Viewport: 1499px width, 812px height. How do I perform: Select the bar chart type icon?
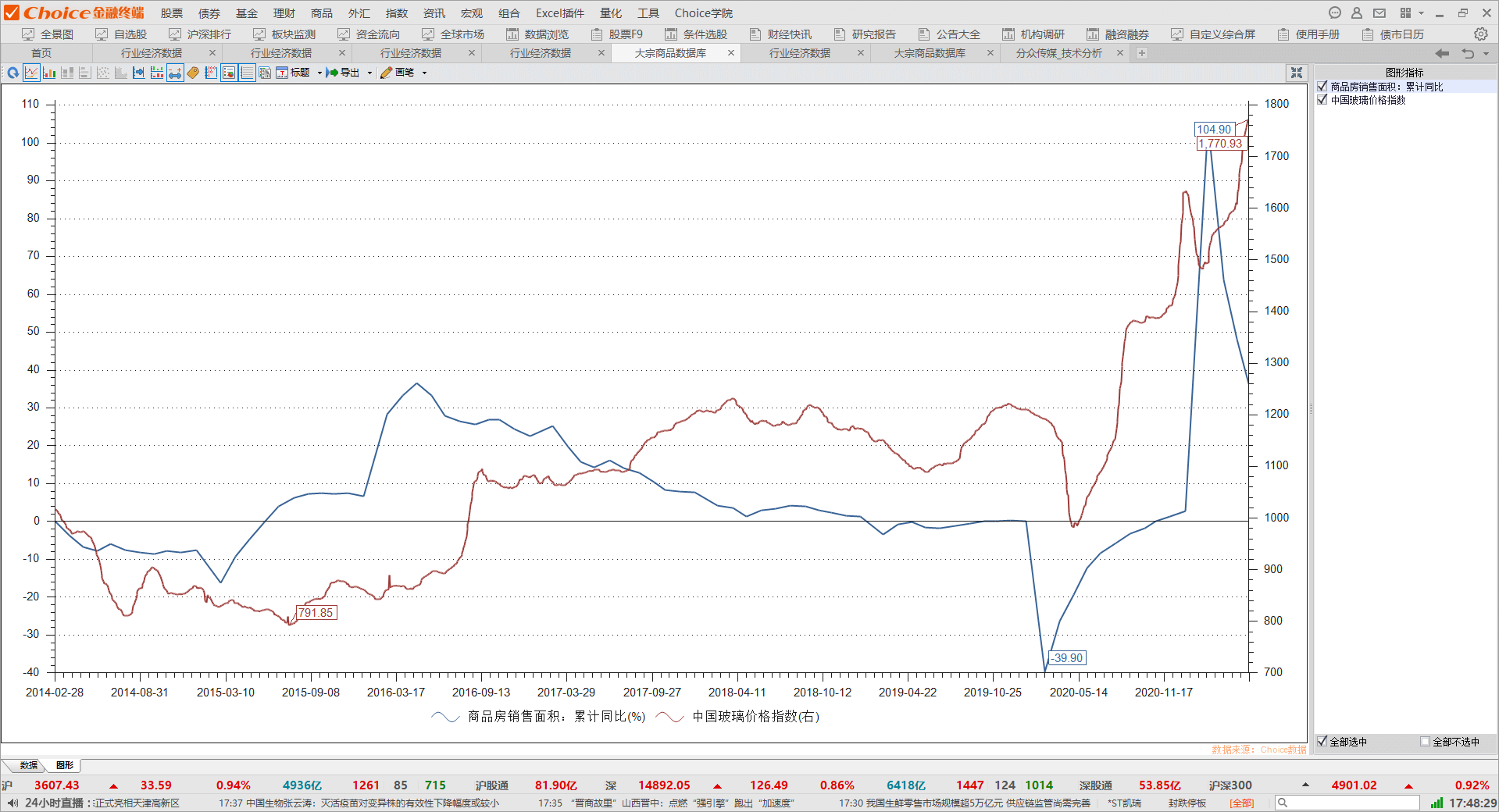point(49,73)
